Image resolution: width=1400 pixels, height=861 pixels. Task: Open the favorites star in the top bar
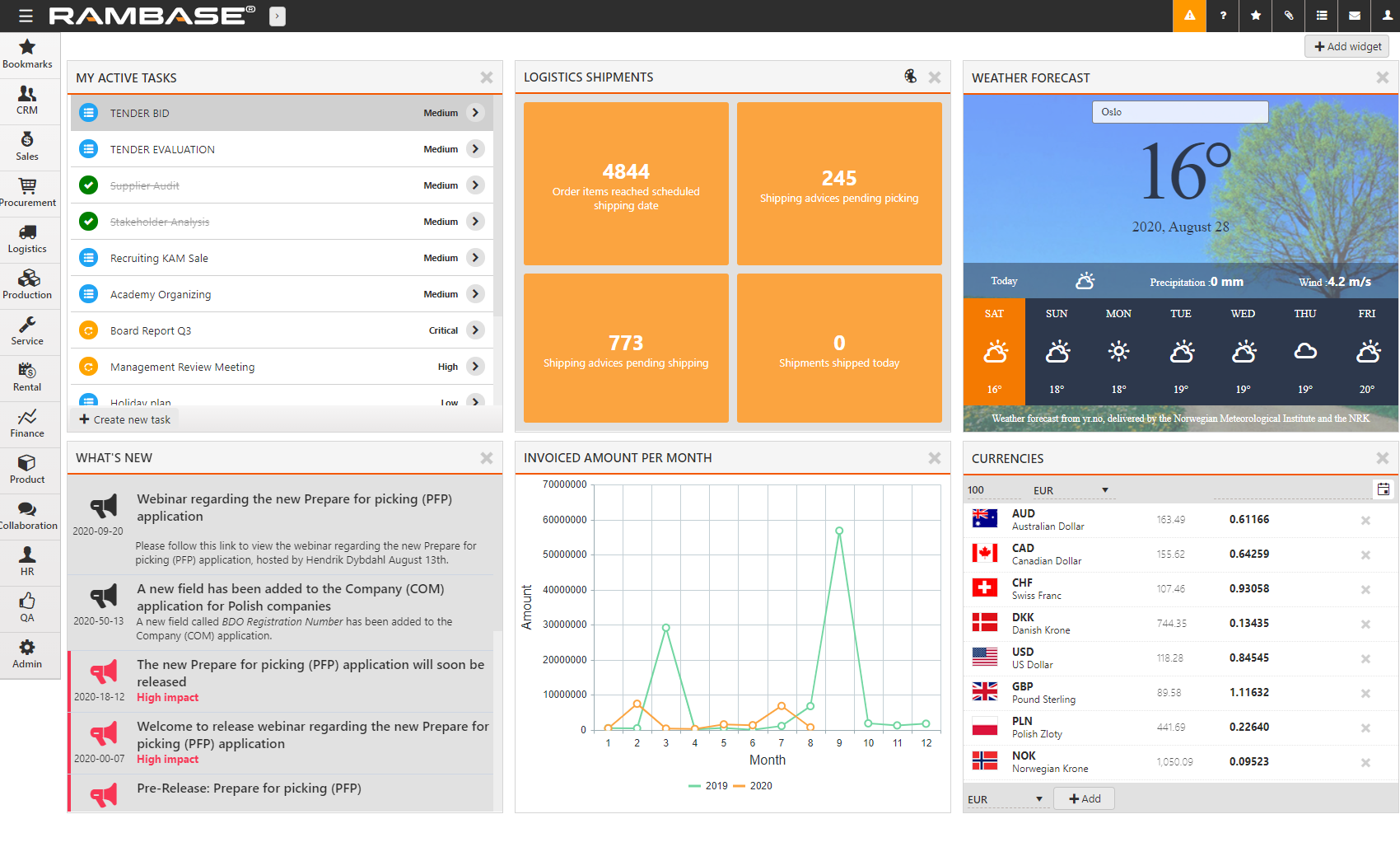(x=1255, y=15)
